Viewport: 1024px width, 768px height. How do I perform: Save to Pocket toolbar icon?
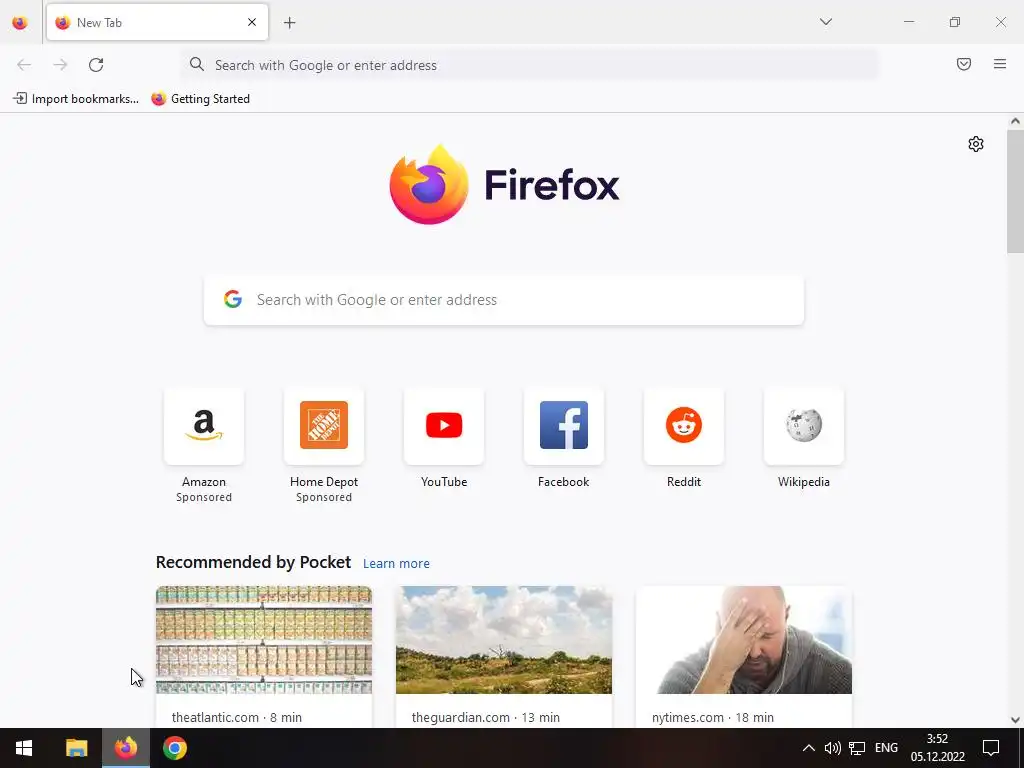pyautogui.click(x=964, y=64)
